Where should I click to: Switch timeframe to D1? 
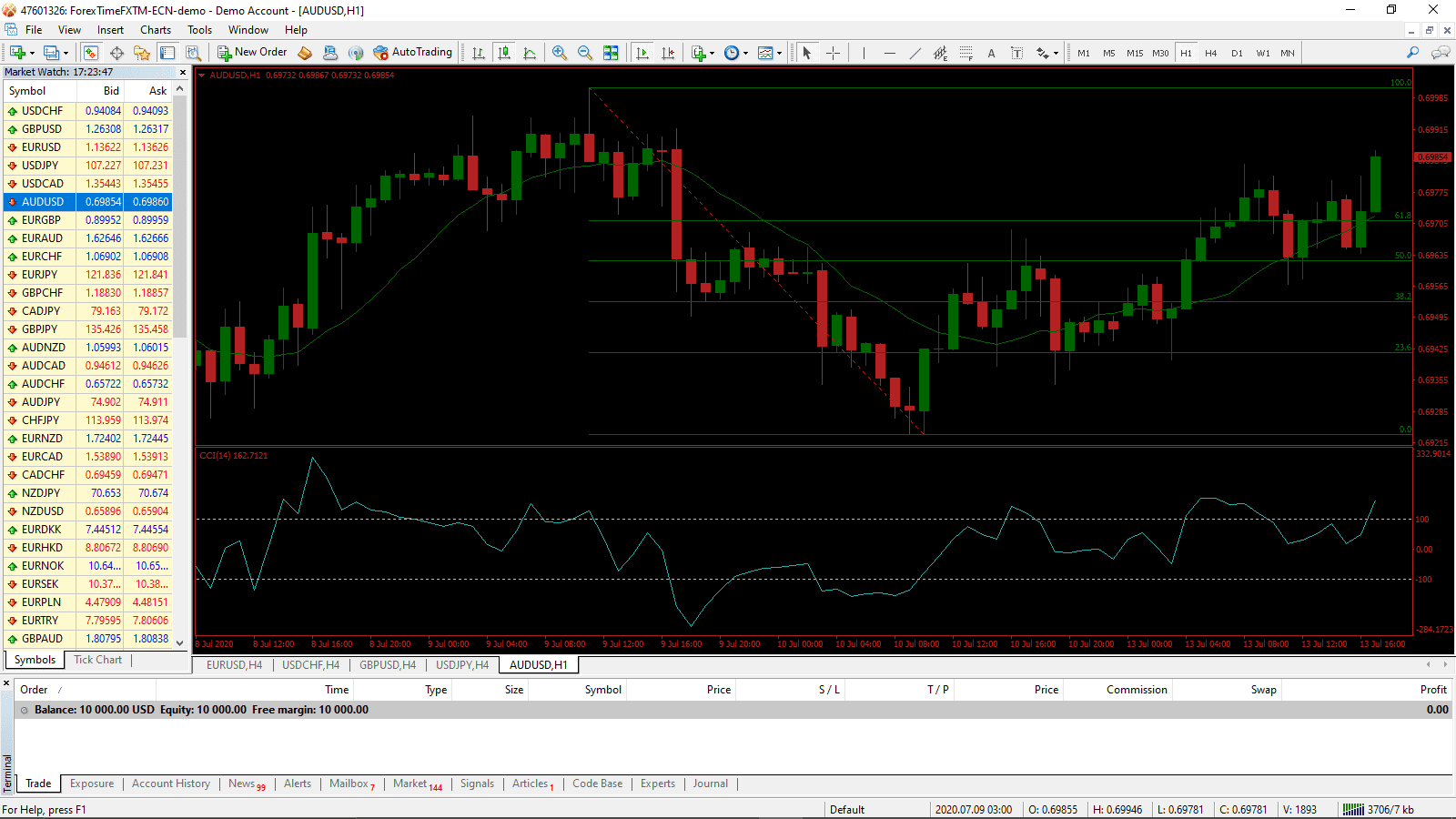[1237, 53]
